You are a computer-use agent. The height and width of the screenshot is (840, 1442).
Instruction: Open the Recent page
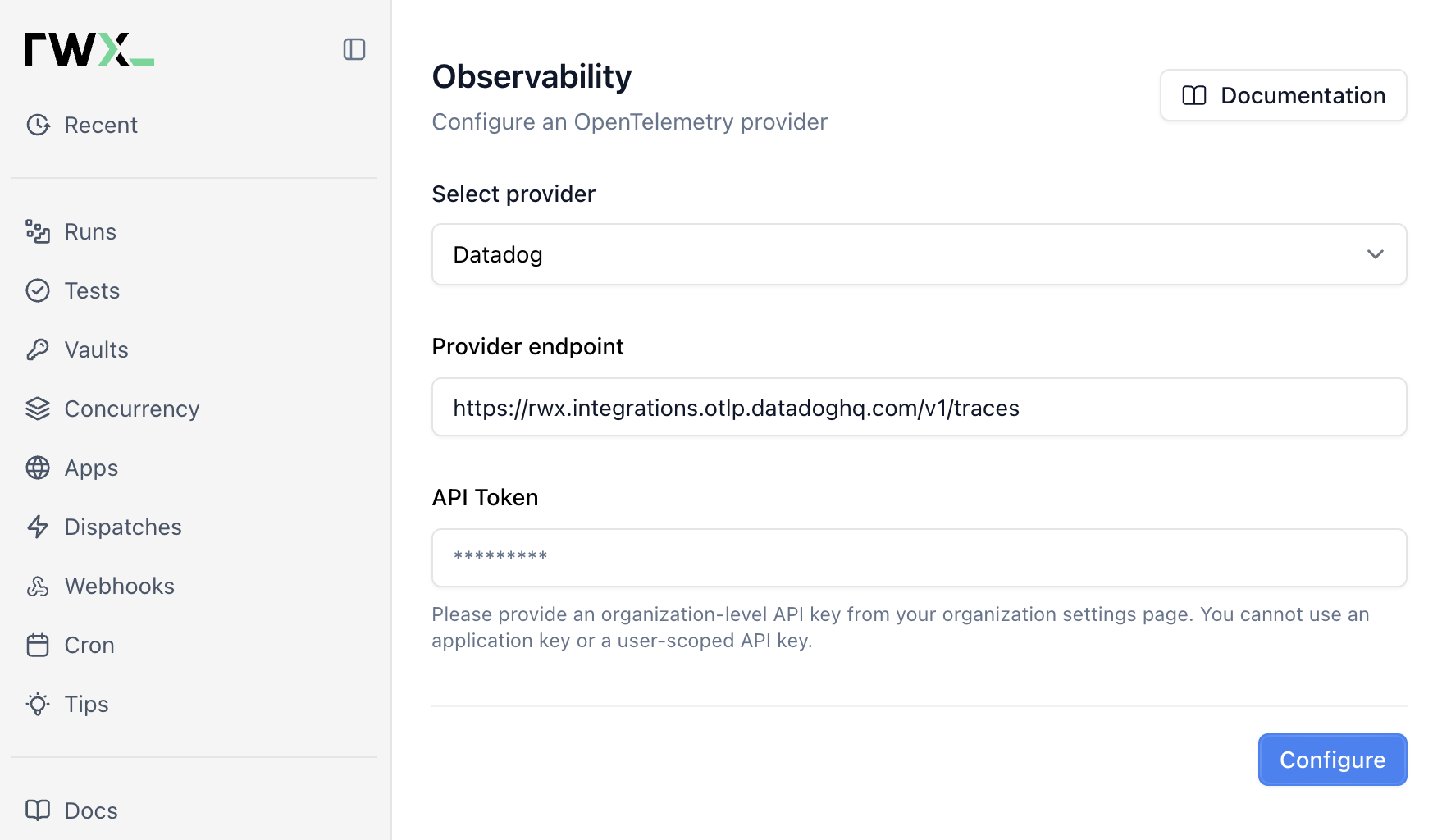click(101, 125)
